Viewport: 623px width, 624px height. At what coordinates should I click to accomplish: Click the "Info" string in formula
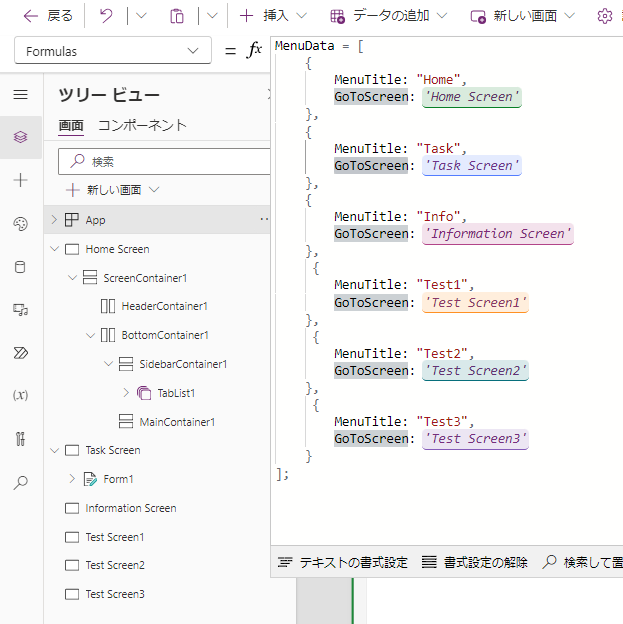point(438,216)
